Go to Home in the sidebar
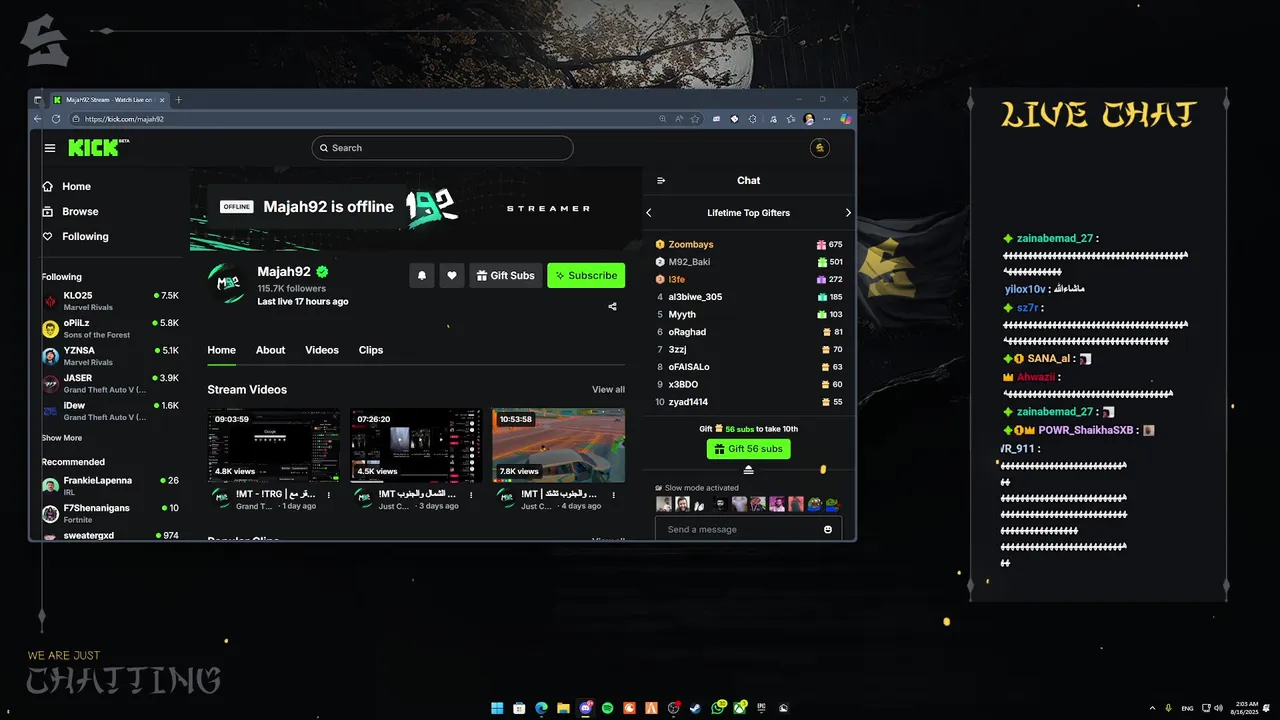The width and height of the screenshot is (1280, 720). tap(67, 186)
